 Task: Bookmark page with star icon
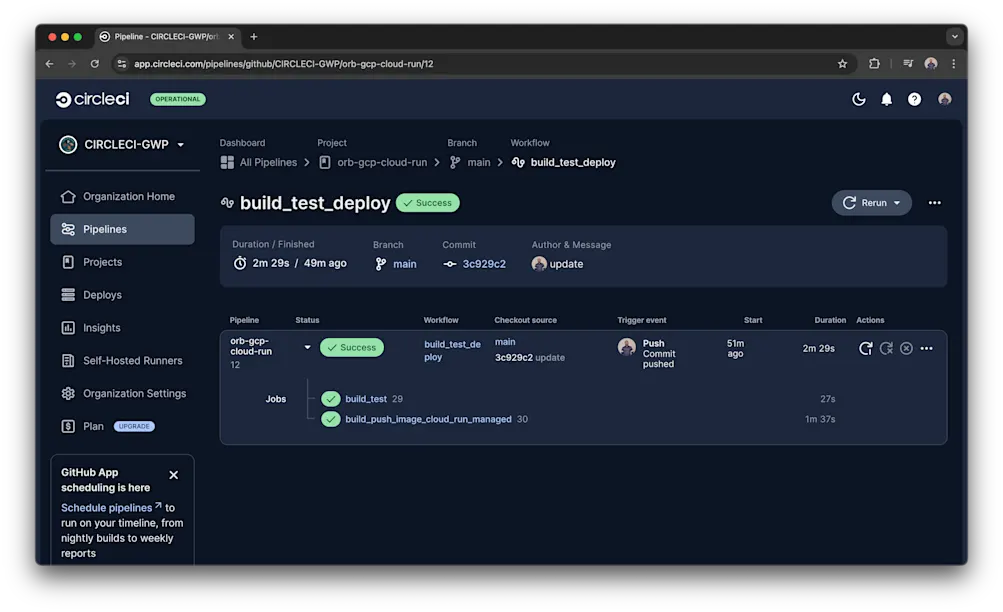point(842,64)
